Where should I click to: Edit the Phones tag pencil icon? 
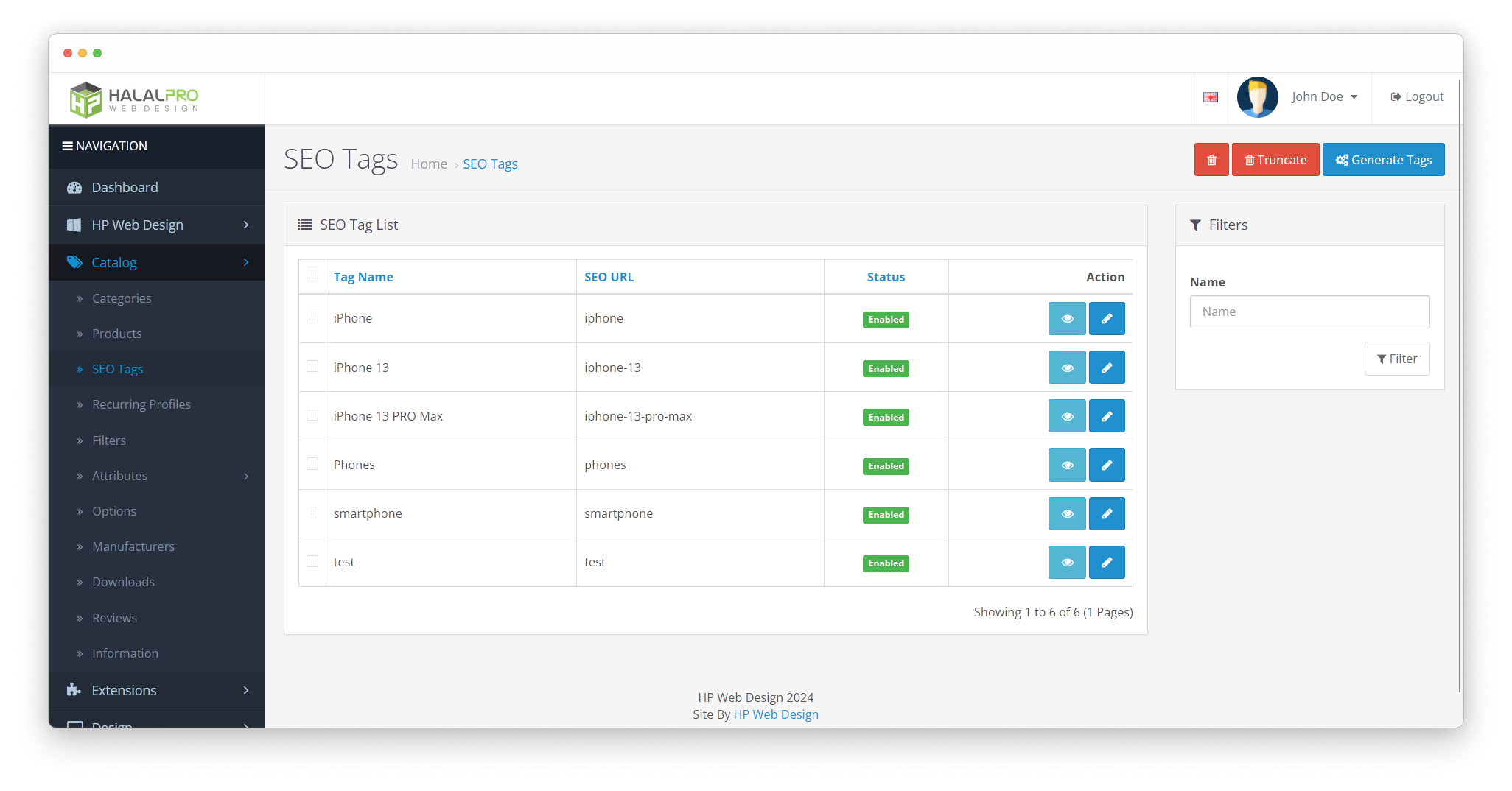[x=1107, y=465]
